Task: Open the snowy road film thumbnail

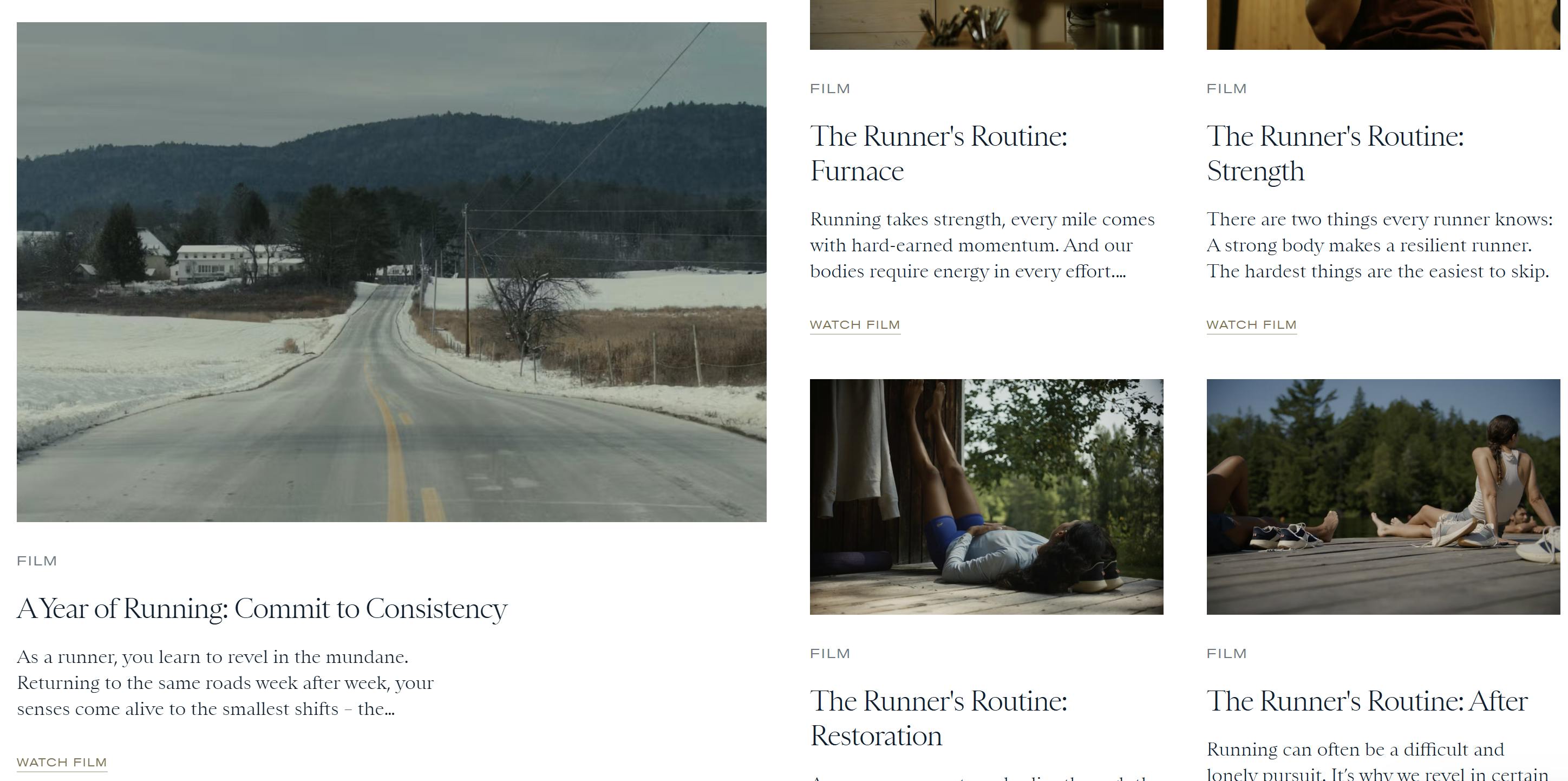Action: coord(391,272)
